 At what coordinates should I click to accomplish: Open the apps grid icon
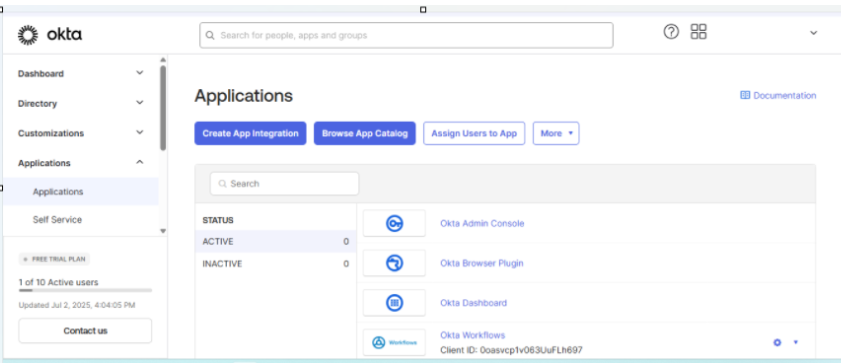699,32
